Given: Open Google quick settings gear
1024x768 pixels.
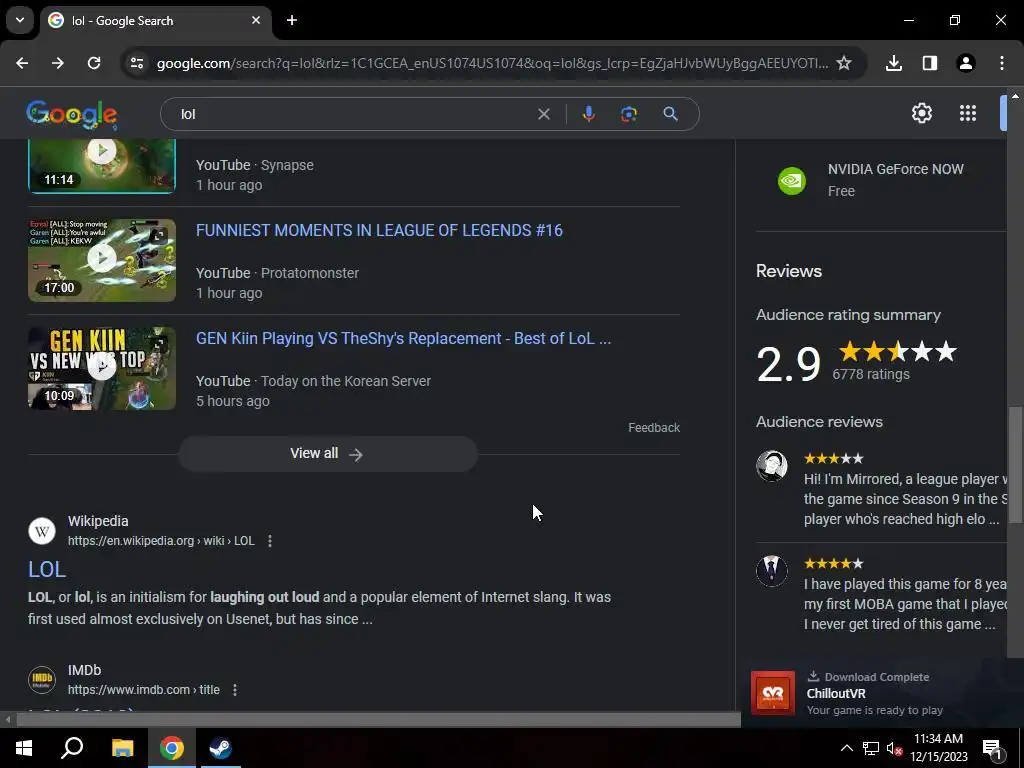Looking at the screenshot, I should pos(921,114).
